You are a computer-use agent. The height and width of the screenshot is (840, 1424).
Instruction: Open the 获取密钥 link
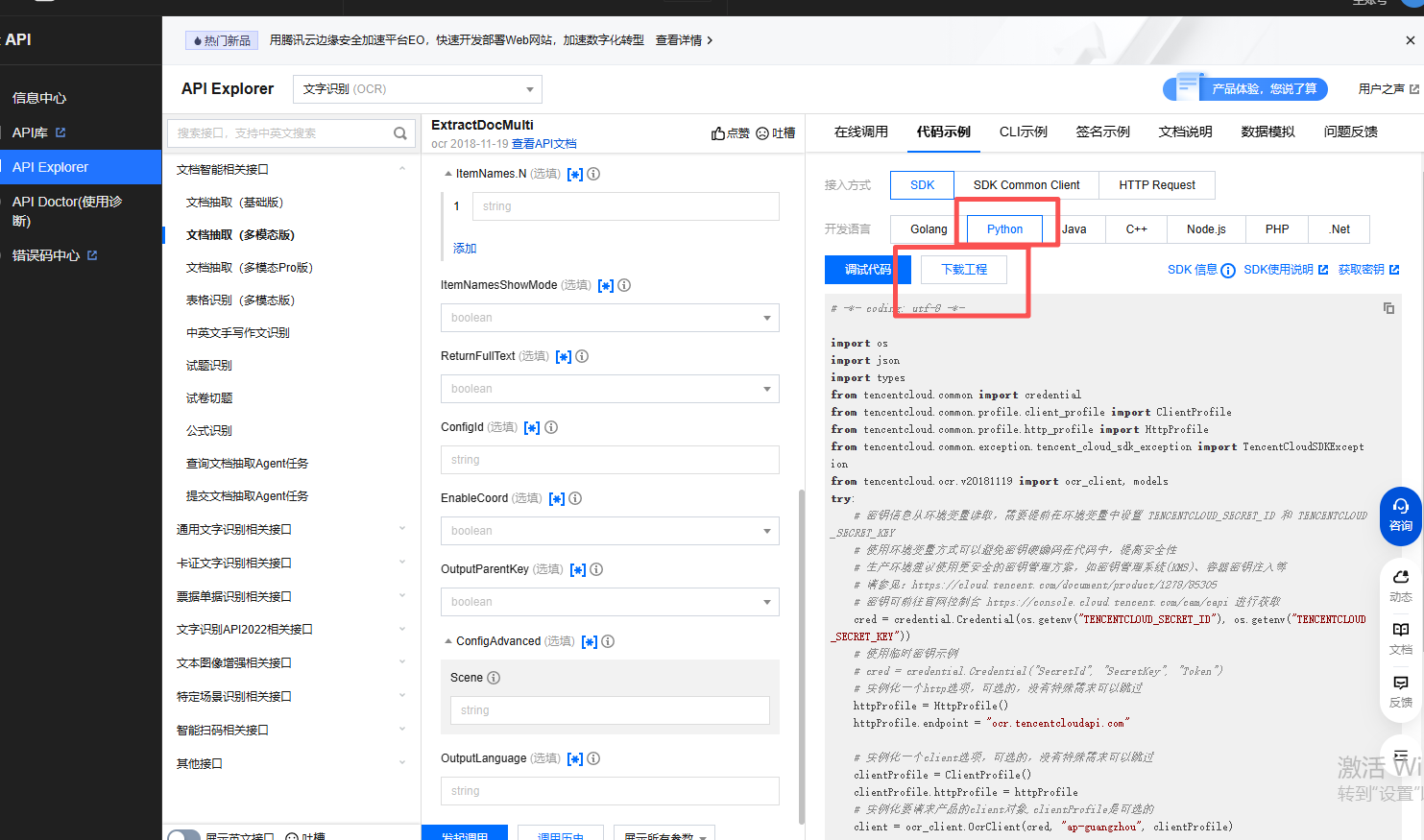point(1368,270)
